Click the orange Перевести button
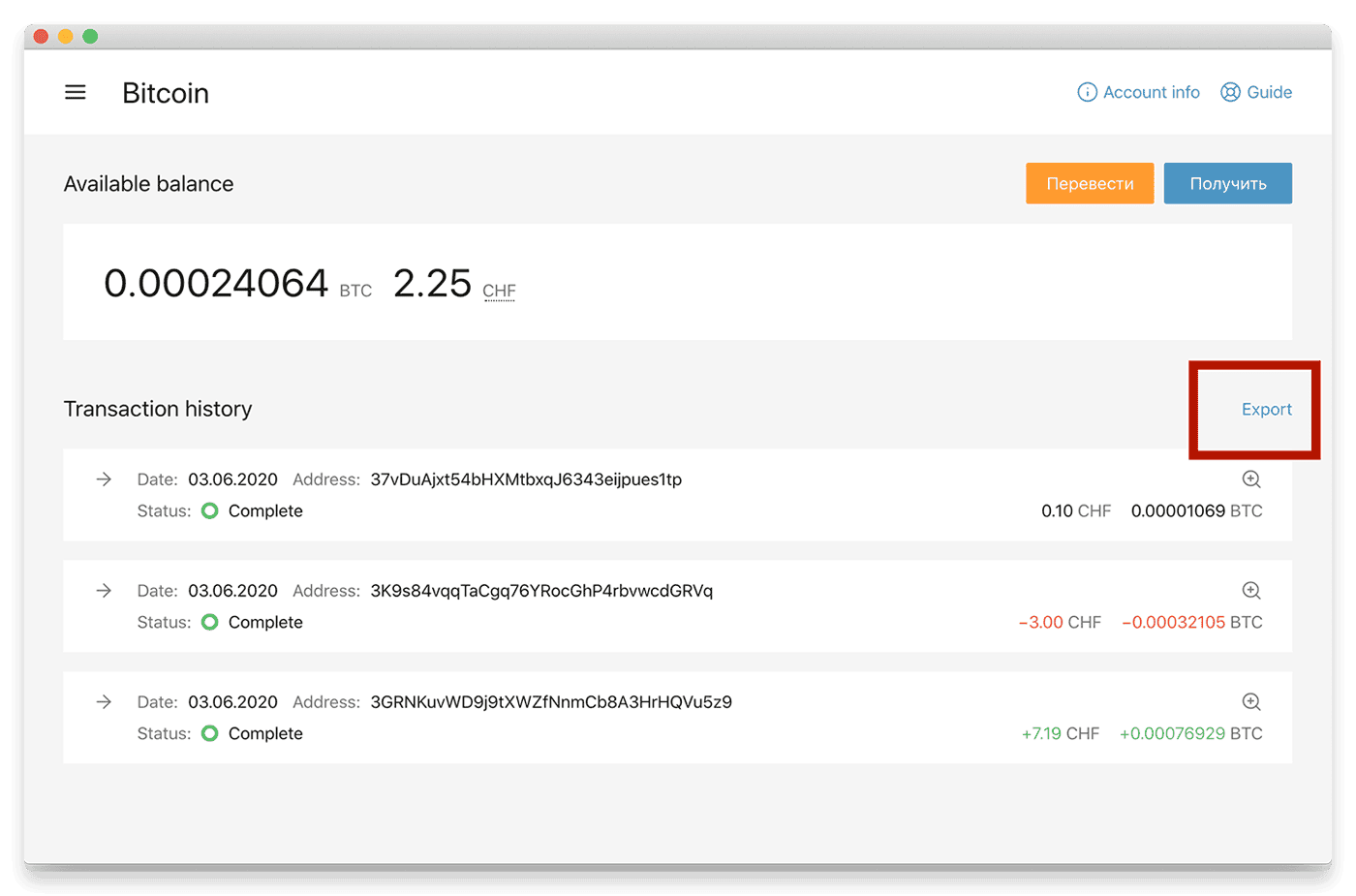This screenshot has width=1356, height=896. tap(1090, 183)
